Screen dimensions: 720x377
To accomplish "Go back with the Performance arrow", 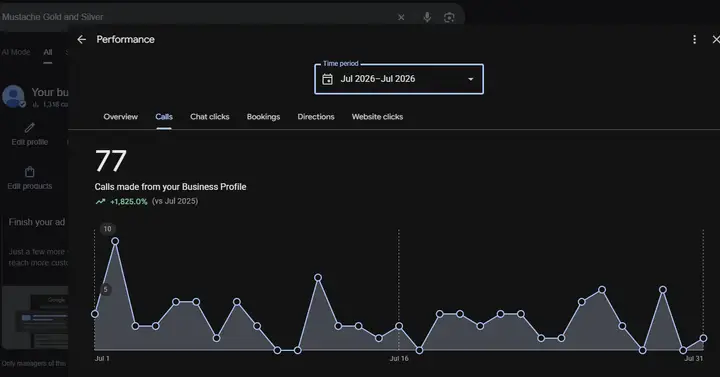I will tap(82, 39).
